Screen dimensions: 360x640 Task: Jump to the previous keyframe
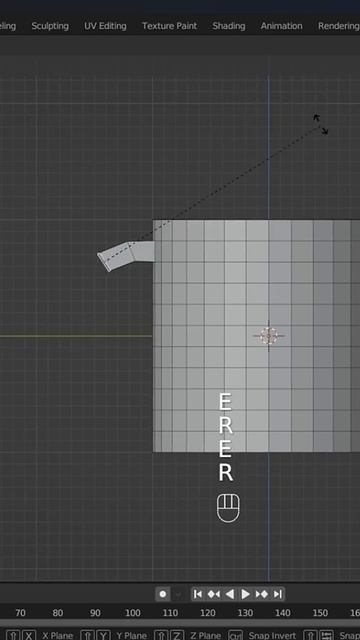point(214,594)
